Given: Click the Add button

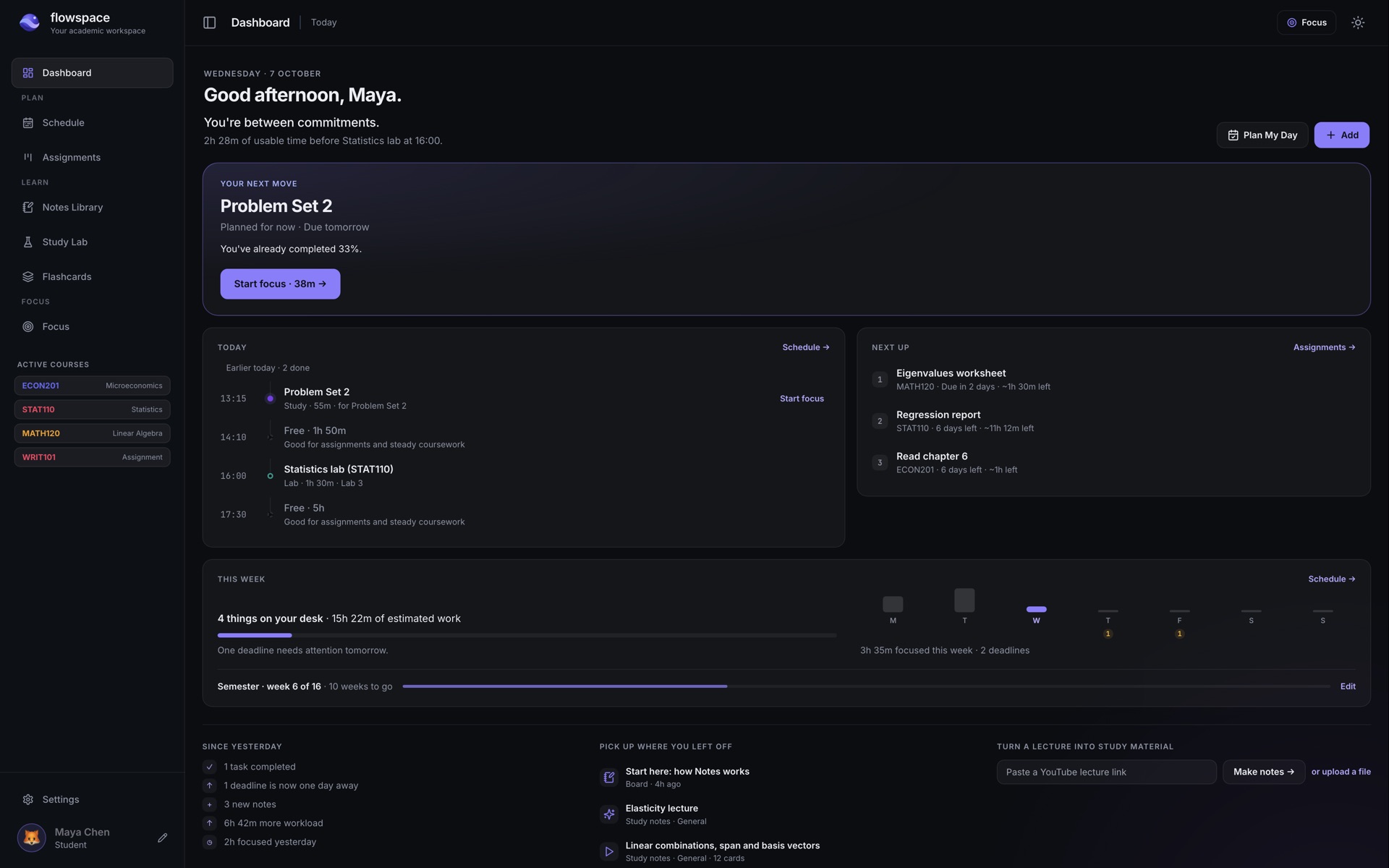Looking at the screenshot, I should coord(1341,135).
